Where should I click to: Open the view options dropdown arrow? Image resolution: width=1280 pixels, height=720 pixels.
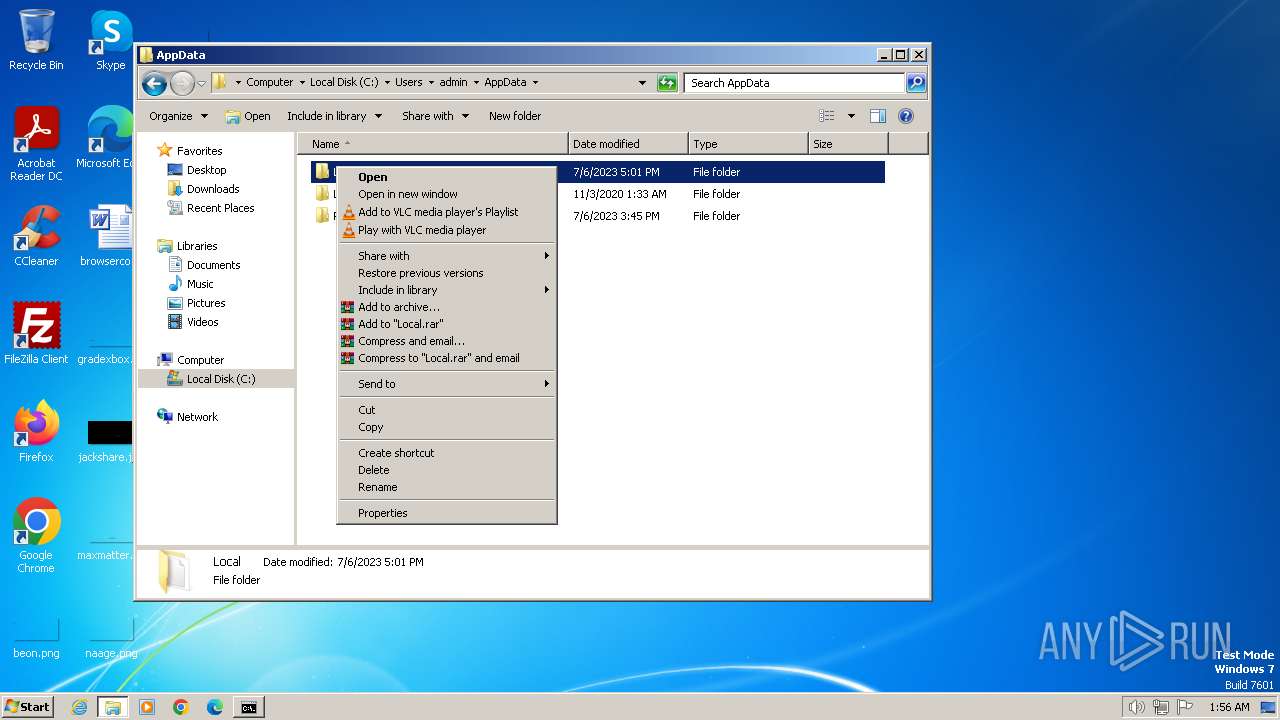pyautogui.click(x=851, y=116)
